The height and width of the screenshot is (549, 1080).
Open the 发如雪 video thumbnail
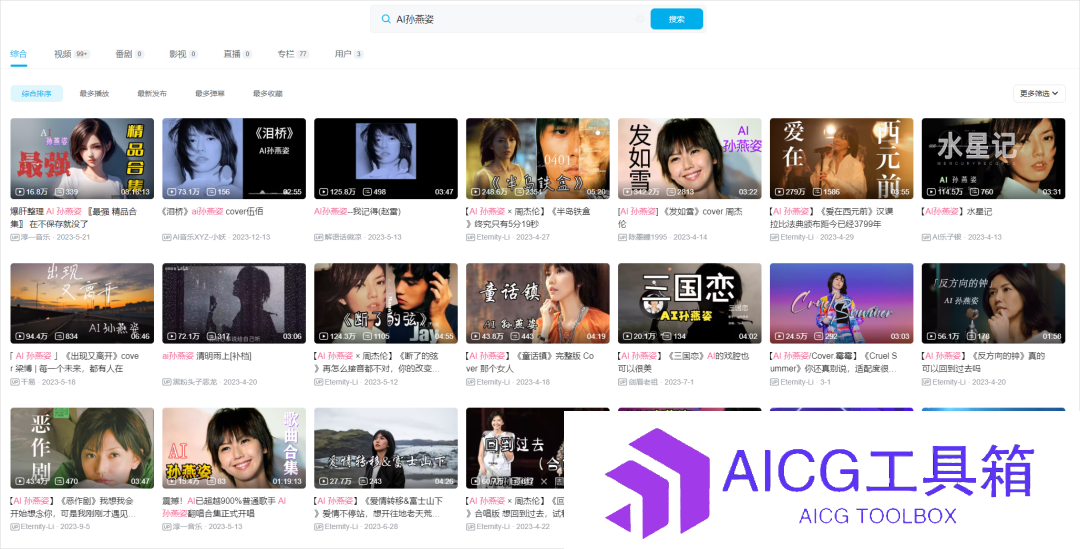[x=689, y=158]
